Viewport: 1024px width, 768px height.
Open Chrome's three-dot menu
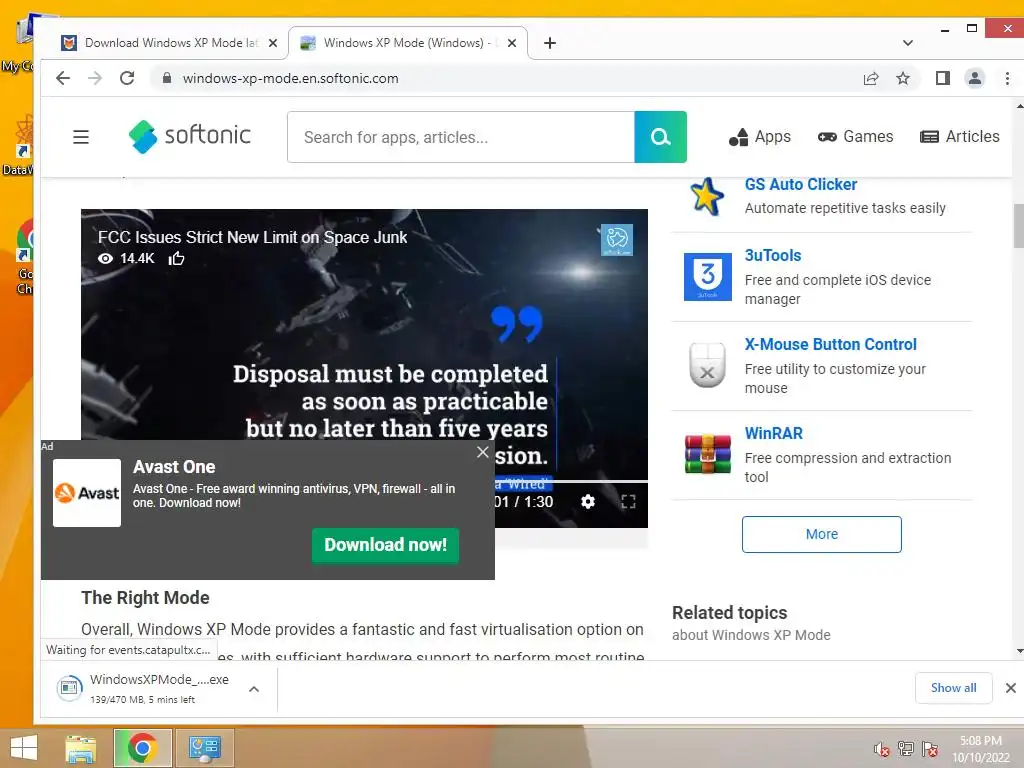(x=1007, y=78)
